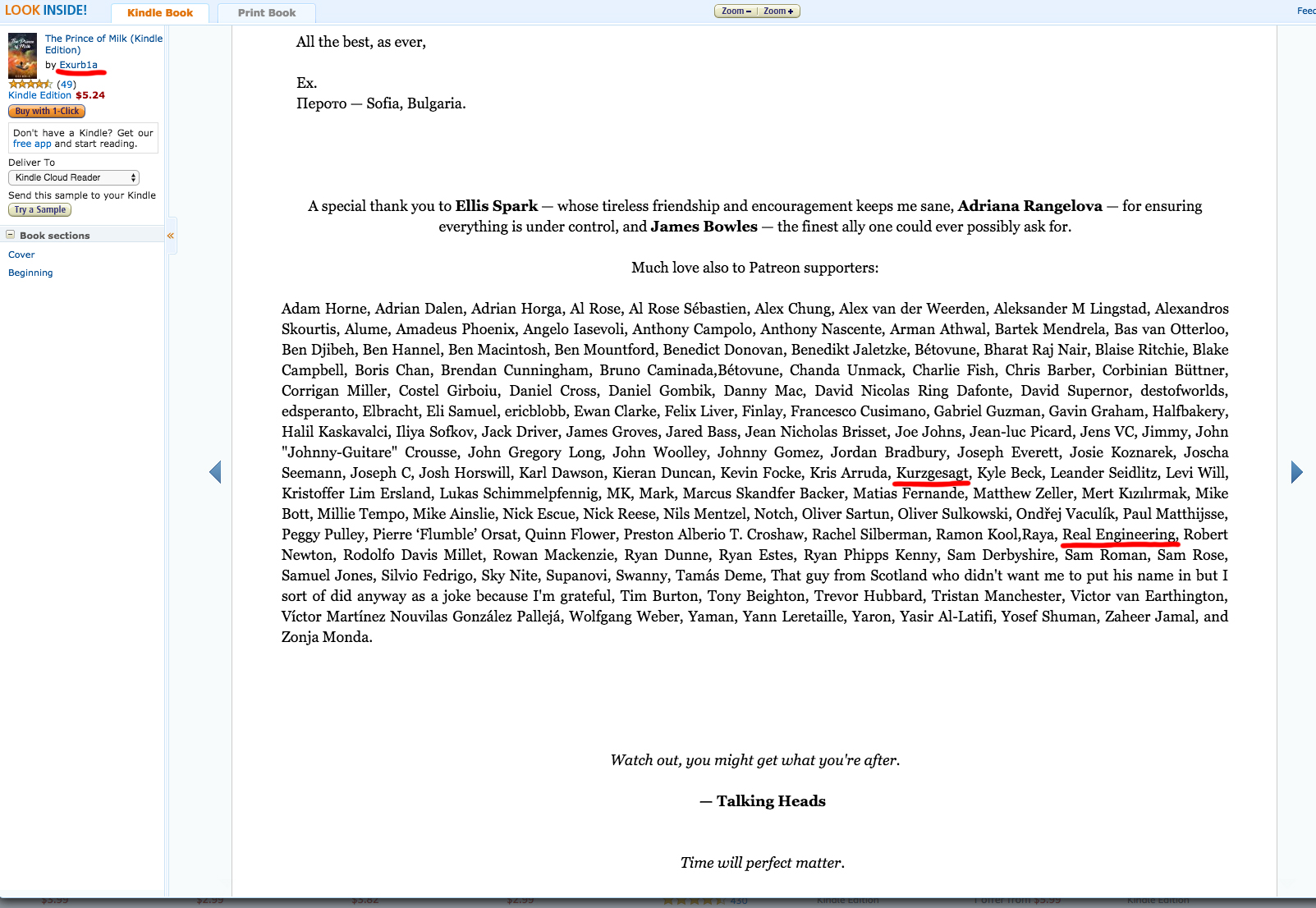Collapse the Book sections list
This screenshot has height=908, width=1316.
11,235
